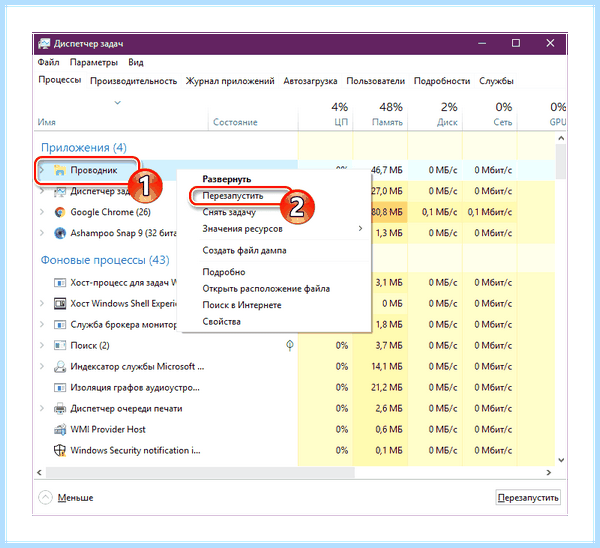The width and height of the screenshot is (600, 548).
Task: Click the Поиск process icon
Action: (x=60, y=346)
